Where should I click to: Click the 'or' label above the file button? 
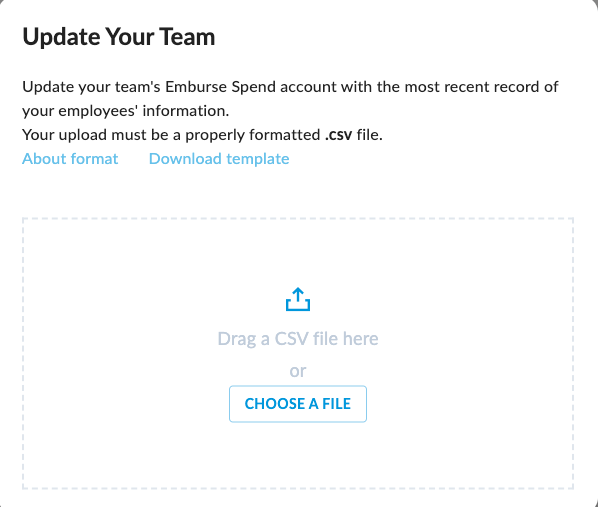pyautogui.click(x=298, y=371)
